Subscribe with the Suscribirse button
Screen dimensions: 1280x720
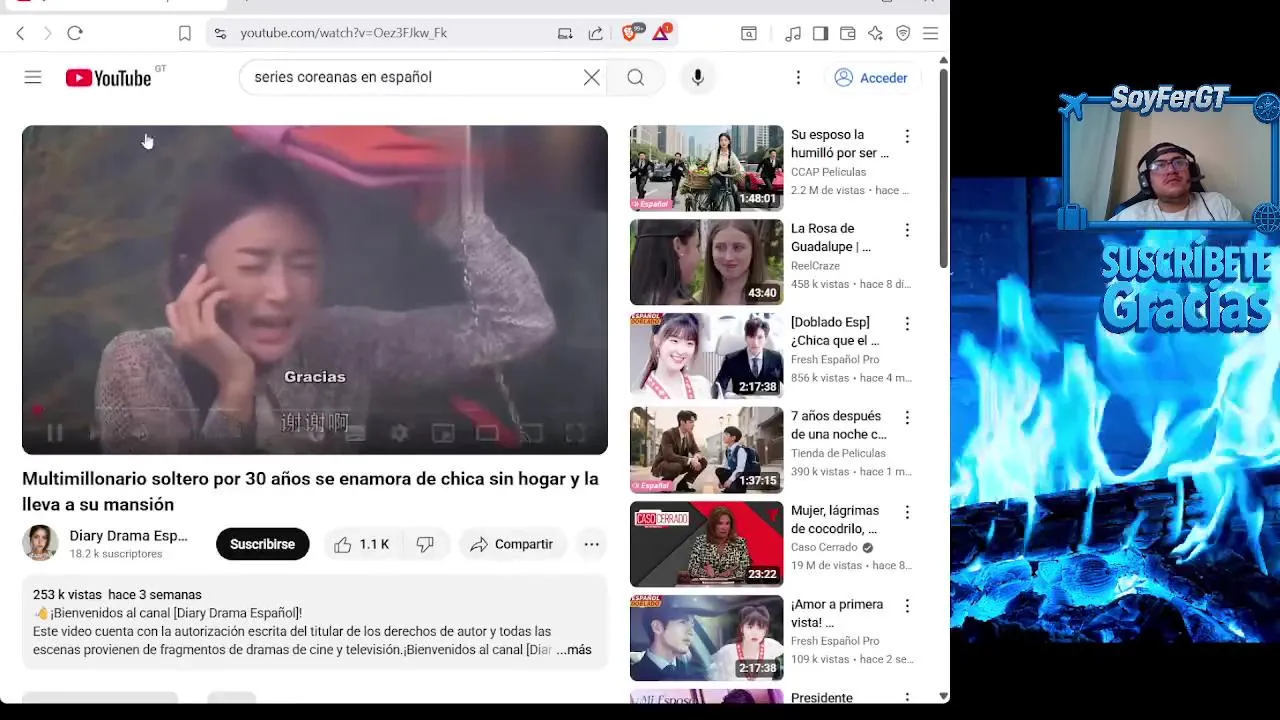[262, 544]
